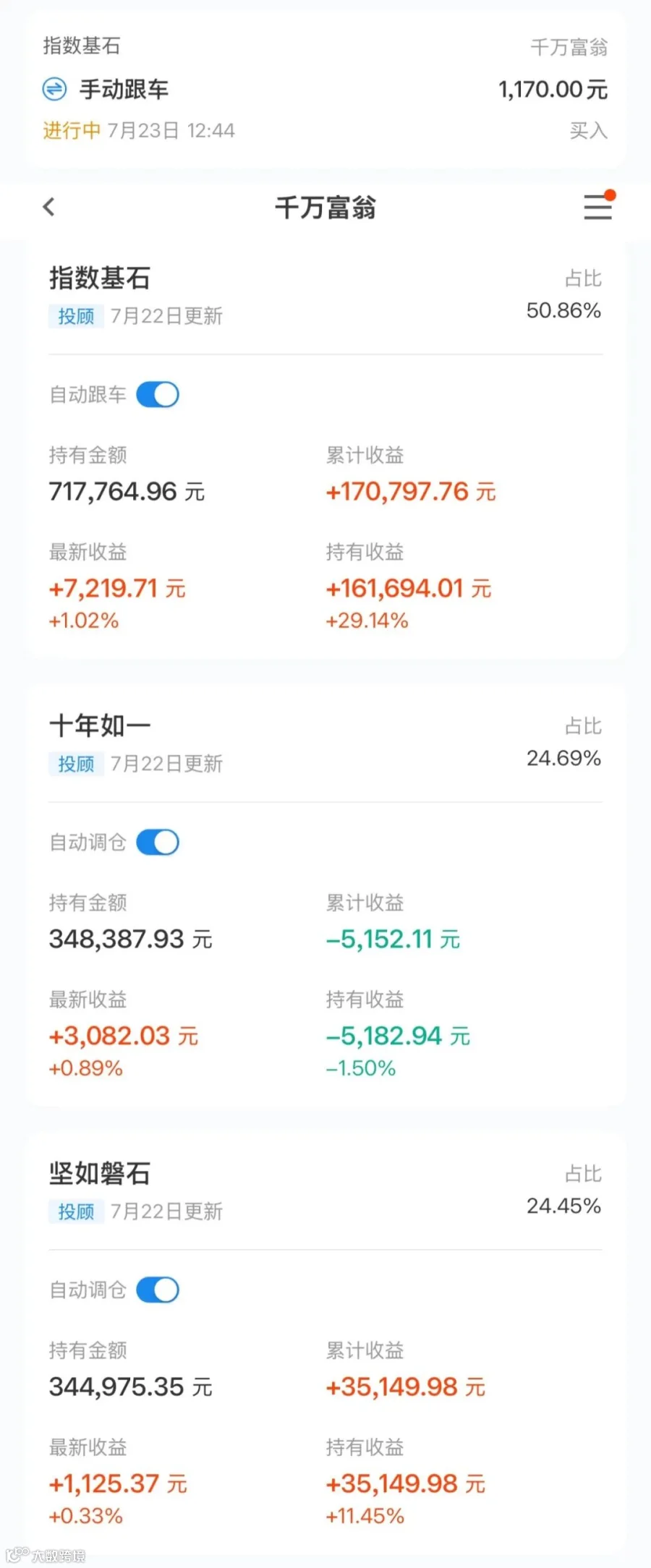
Task: Open the 坚如磐石 portfolio title
Action: (100, 1173)
